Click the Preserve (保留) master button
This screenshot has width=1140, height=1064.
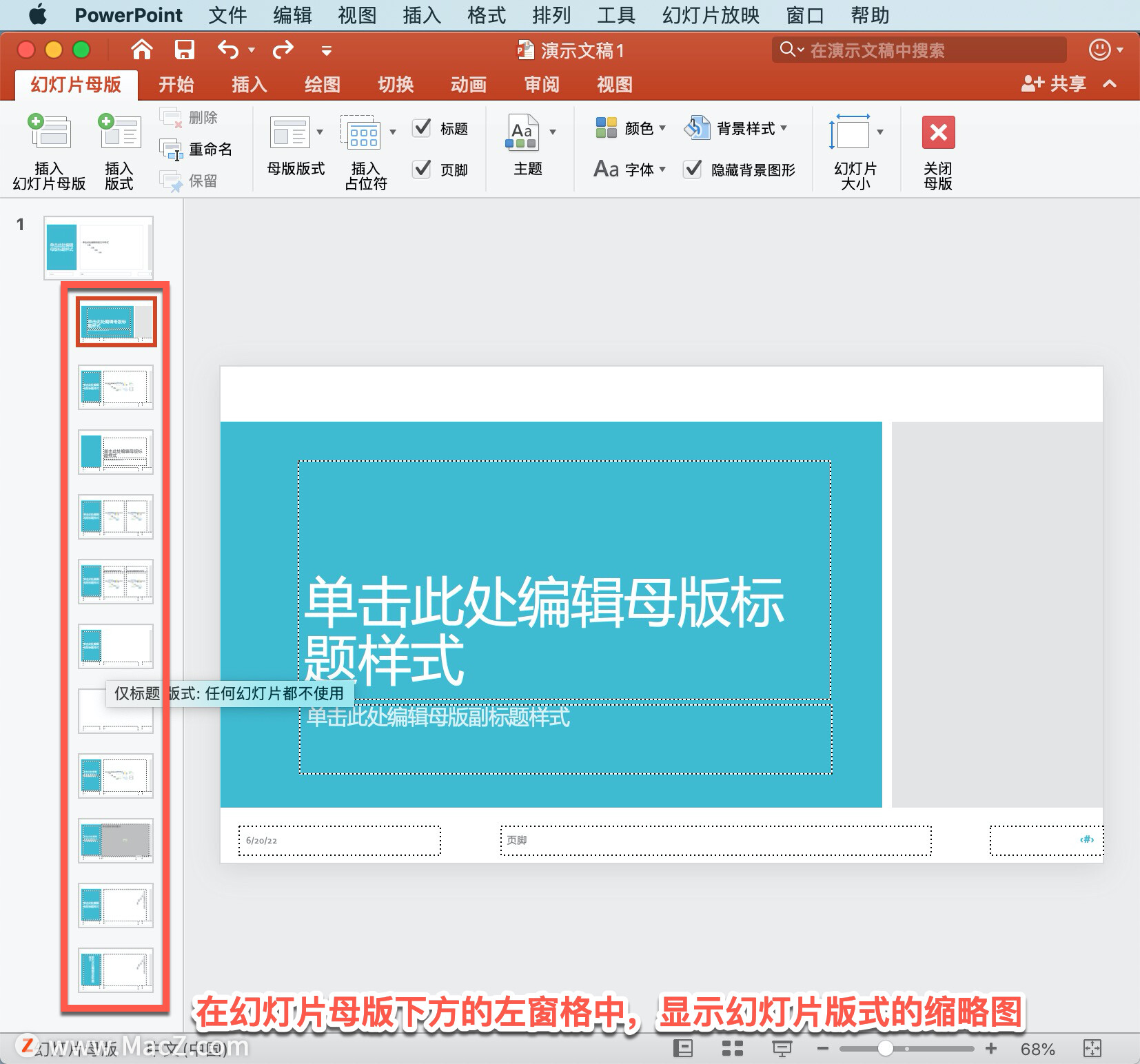189,181
